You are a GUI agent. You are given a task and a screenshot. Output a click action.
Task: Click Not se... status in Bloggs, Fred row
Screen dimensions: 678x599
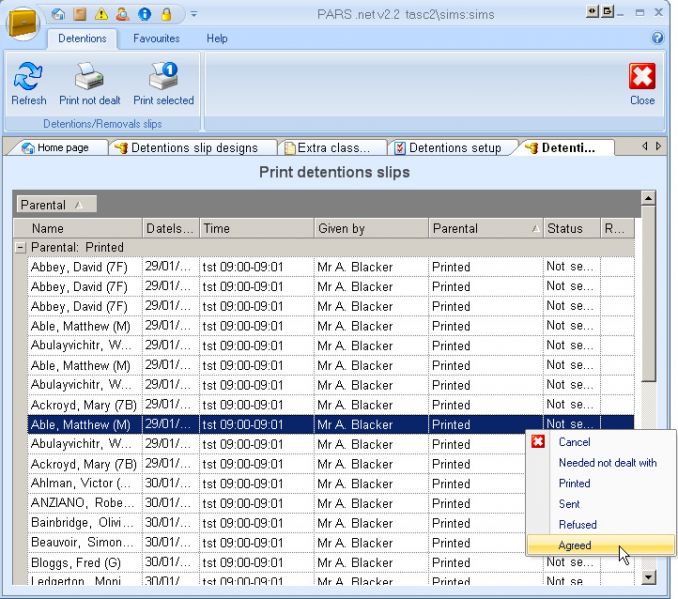570,562
